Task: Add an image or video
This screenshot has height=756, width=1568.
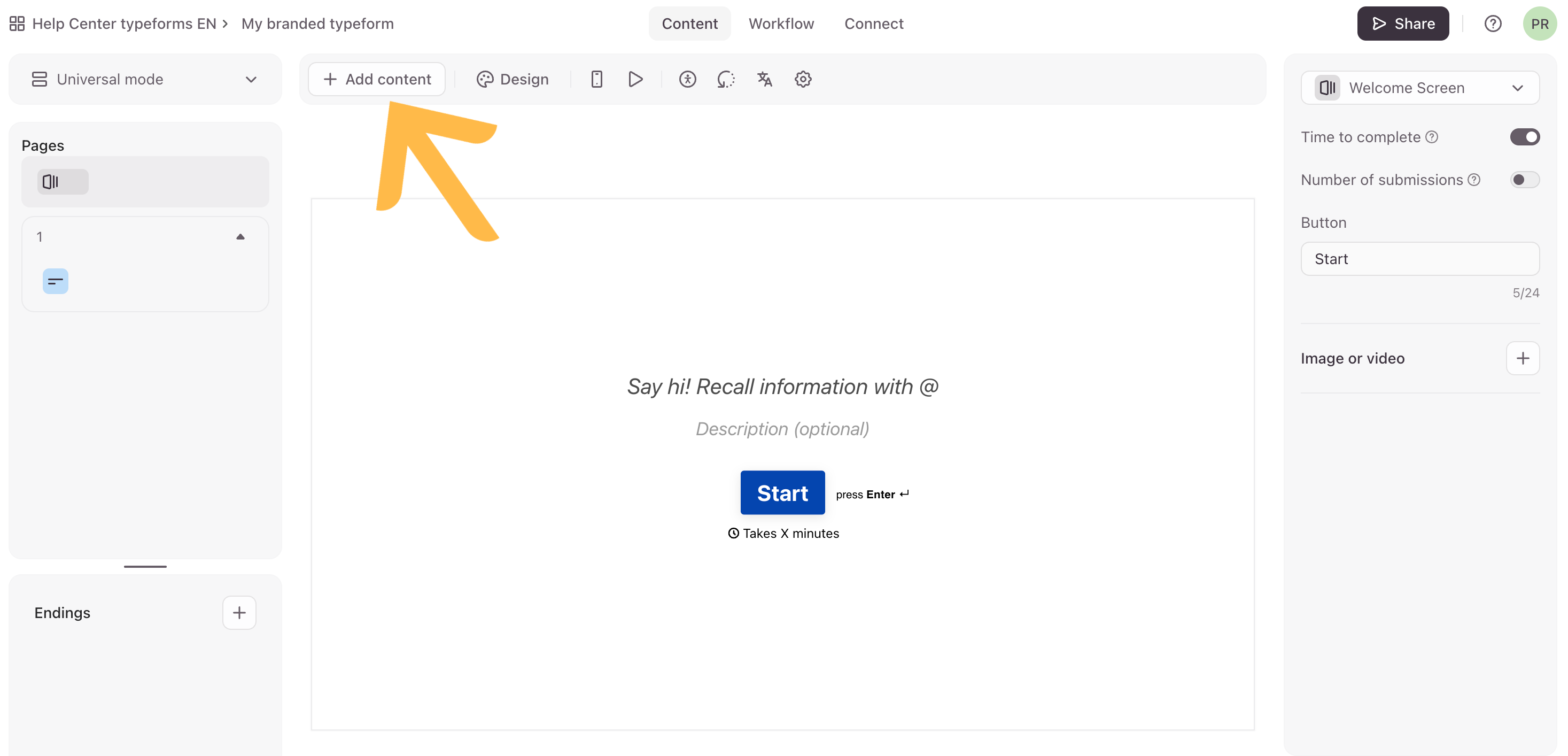Action: pyautogui.click(x=1523, y=358)
